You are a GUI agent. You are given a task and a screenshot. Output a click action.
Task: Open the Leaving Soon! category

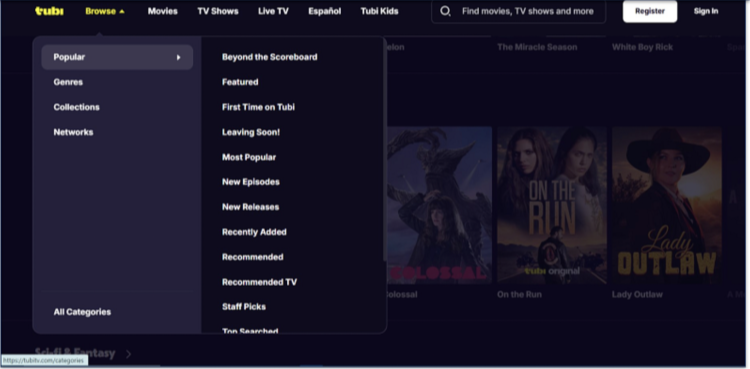[251, 132]
